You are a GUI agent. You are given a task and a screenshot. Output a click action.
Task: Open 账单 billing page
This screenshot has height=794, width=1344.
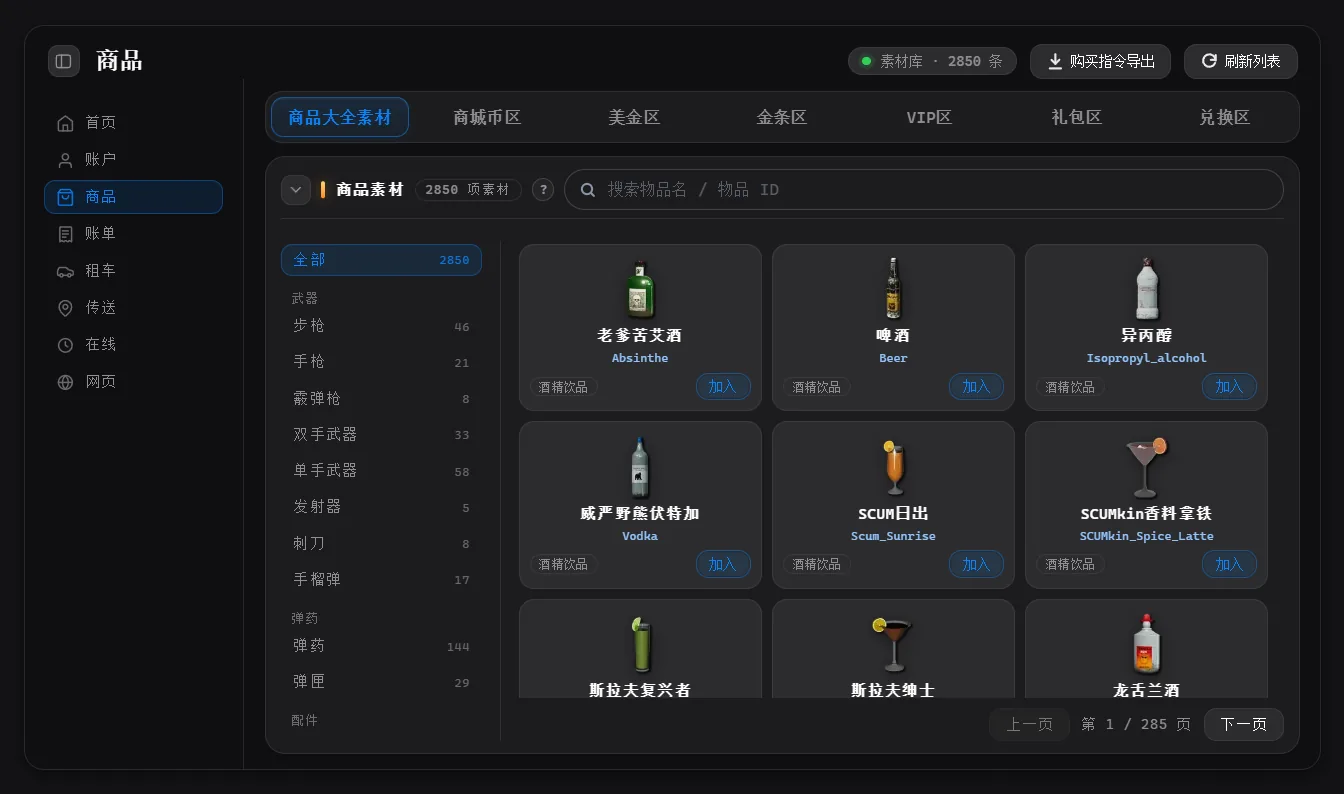(x=133, y=234)
